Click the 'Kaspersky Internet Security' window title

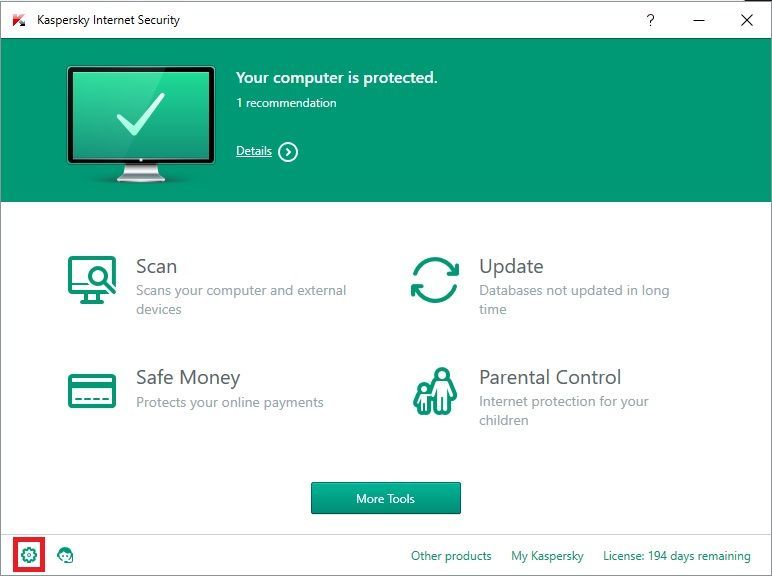[x=108, y=20]
